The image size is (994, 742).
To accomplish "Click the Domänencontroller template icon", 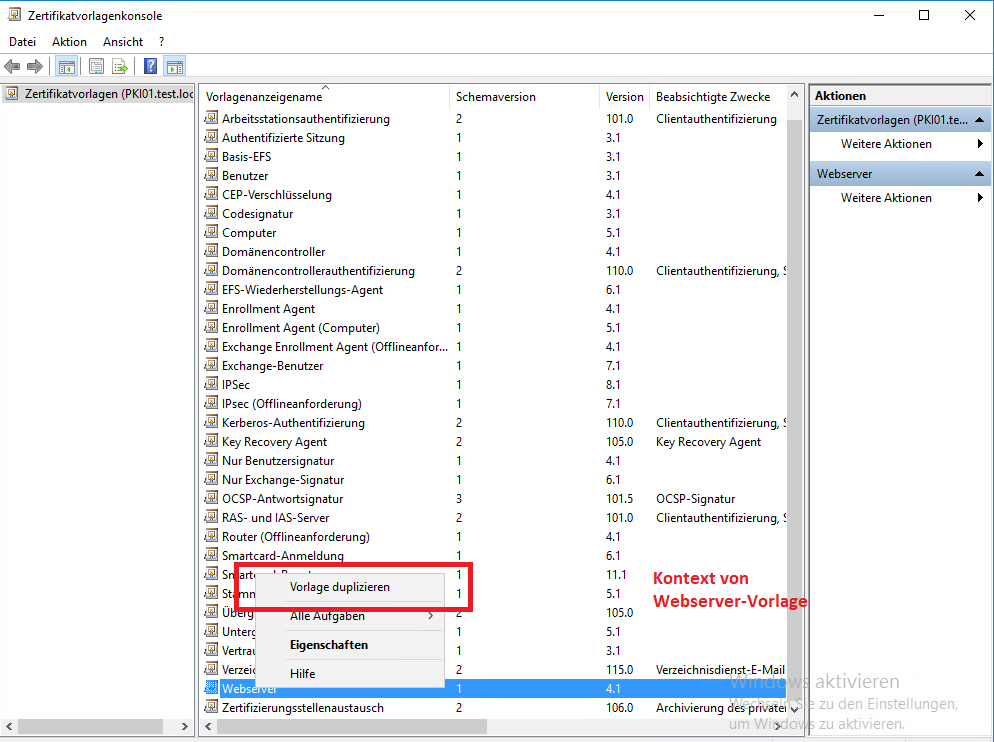I will 211,252.
